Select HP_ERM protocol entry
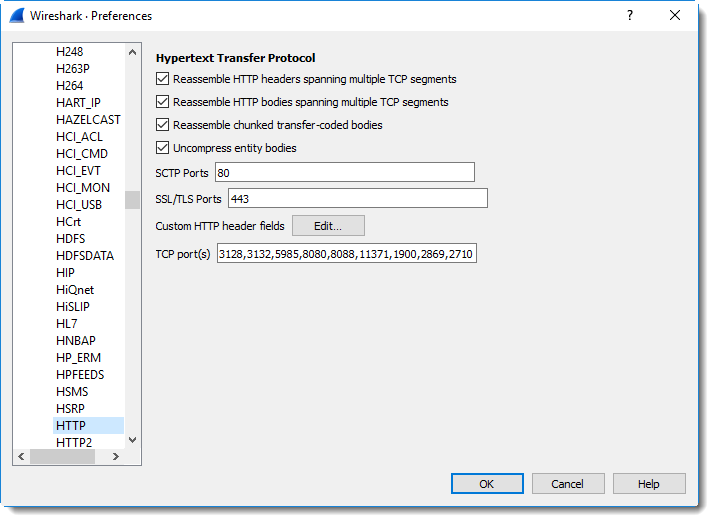The width and height of the screenshot is (714, 522). [x=78, y=358]
